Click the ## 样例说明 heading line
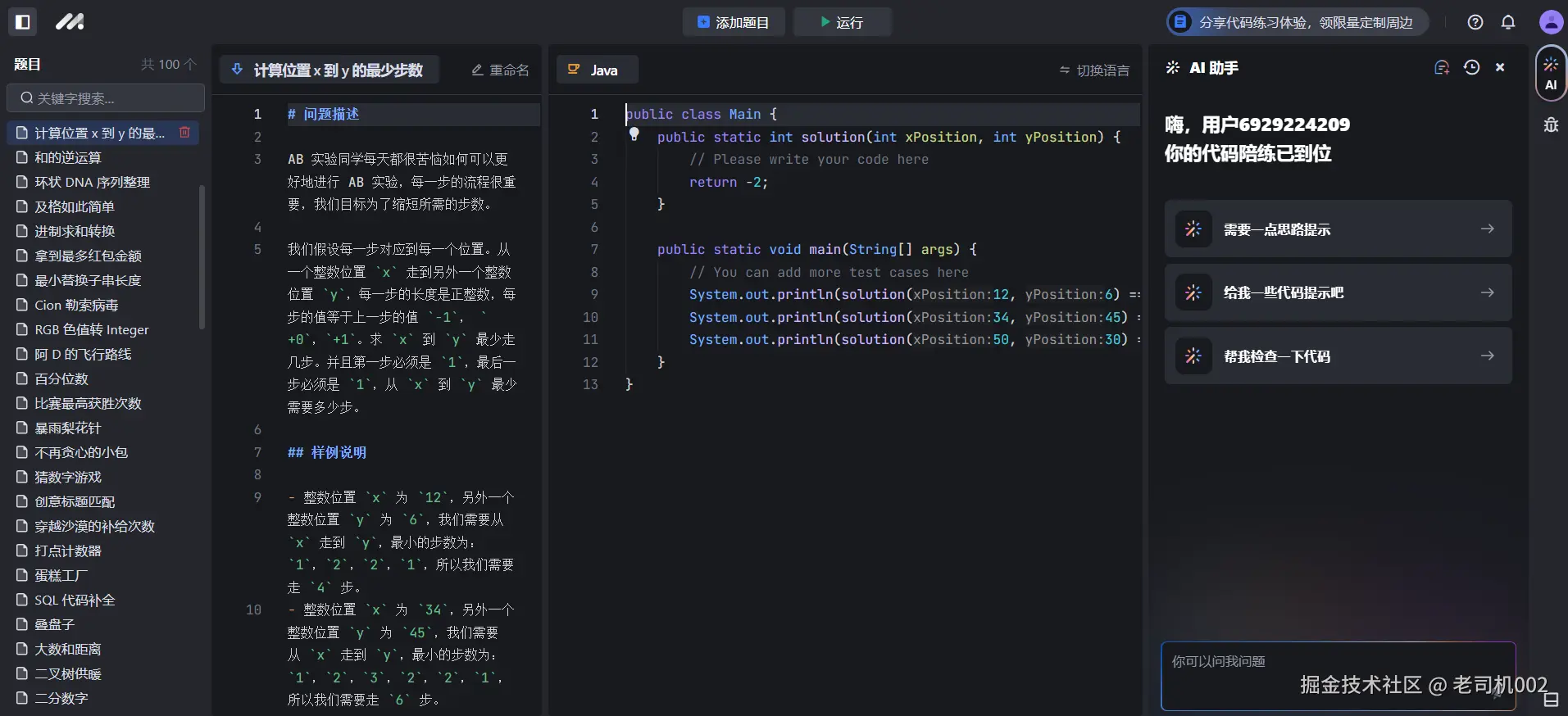This screenshot has width=1568, height=716. coord(326,452)
